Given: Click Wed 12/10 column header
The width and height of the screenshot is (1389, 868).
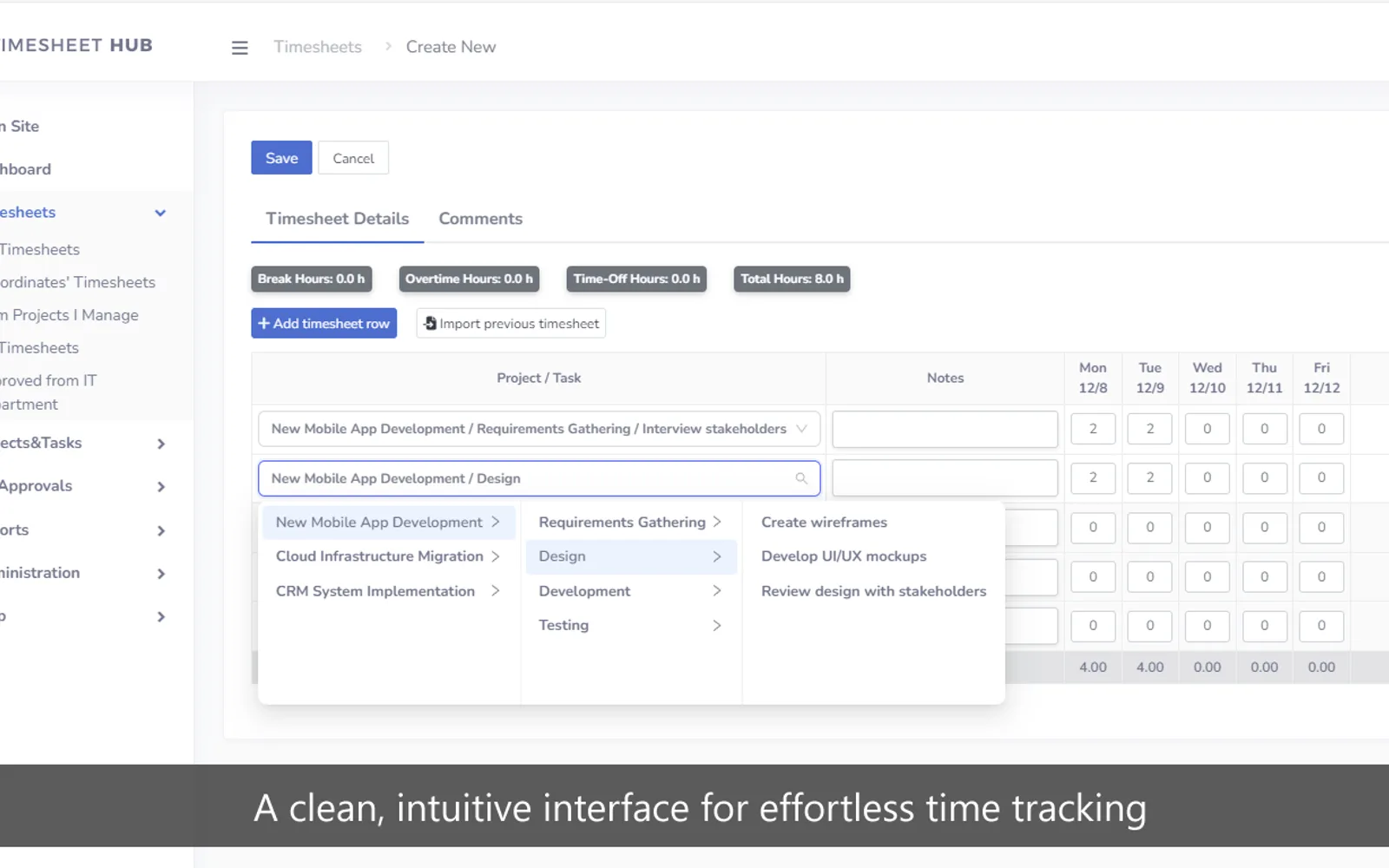Looking at the screenshot, I should tap(1207, 378).
